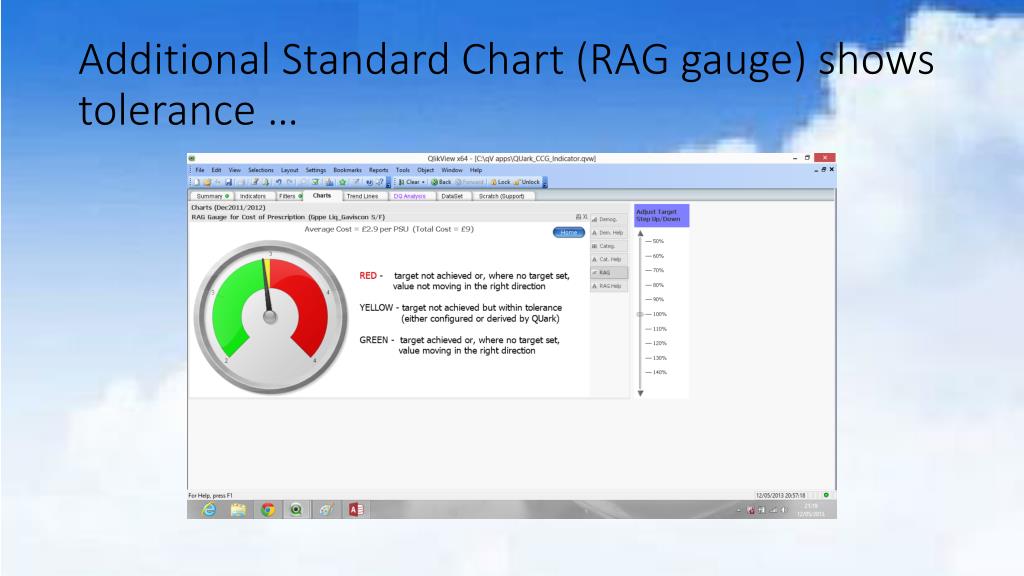Screen dimensions: 1024x576
Task: Switch to the Indicators sheet tab
Action: pos(253,196)
